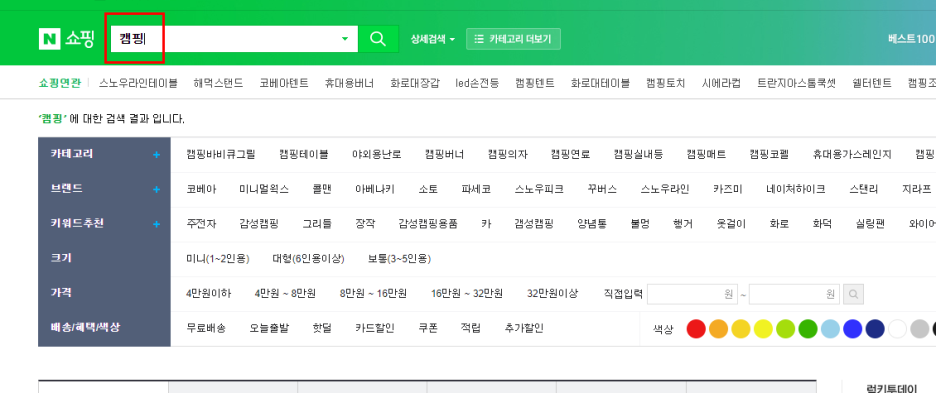
Task: Open the search box autocomplete dropdown arrow
Action: [344, 39]
